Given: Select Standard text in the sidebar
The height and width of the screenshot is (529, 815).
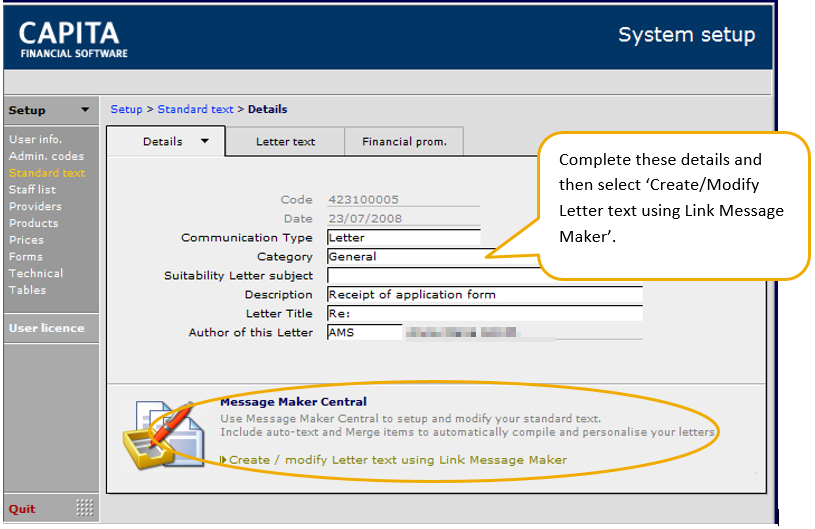Looking at the screenshot, I should [47, 173].
